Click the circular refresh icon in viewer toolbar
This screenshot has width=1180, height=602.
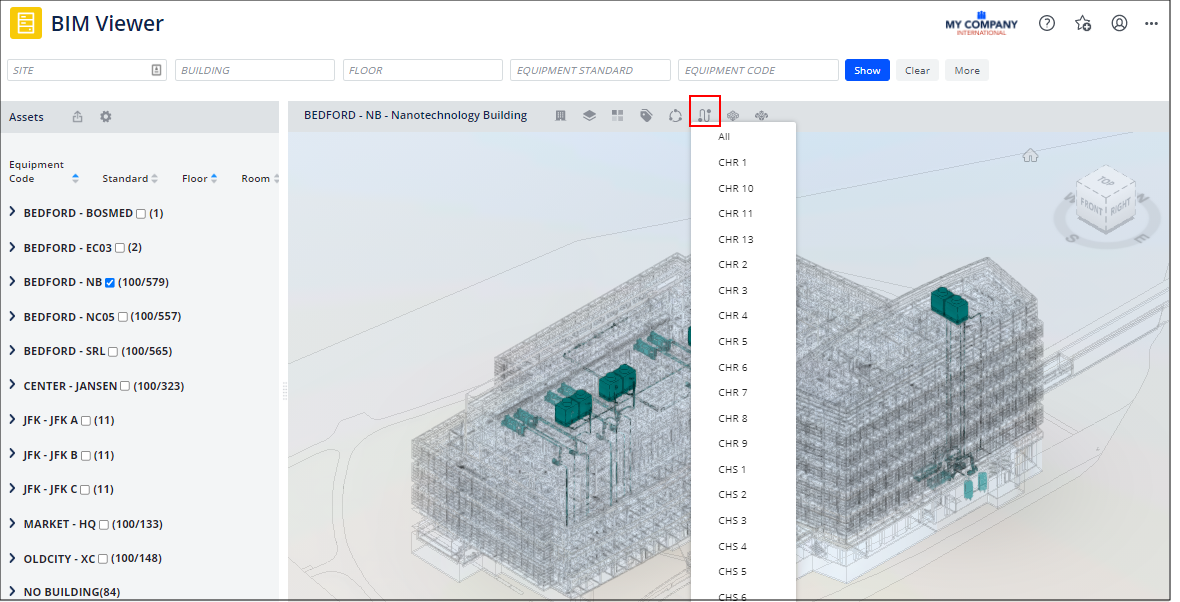point(675,116)
